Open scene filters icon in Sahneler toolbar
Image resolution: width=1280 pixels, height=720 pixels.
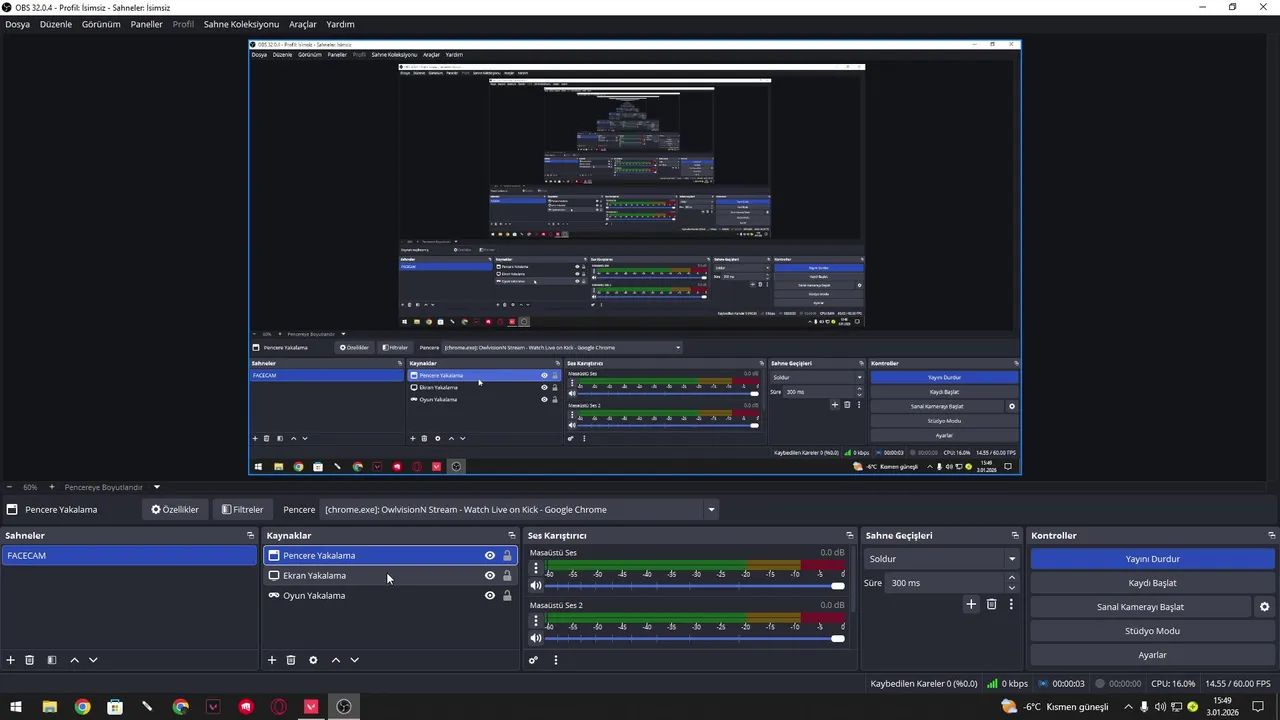tap(52, 660)
